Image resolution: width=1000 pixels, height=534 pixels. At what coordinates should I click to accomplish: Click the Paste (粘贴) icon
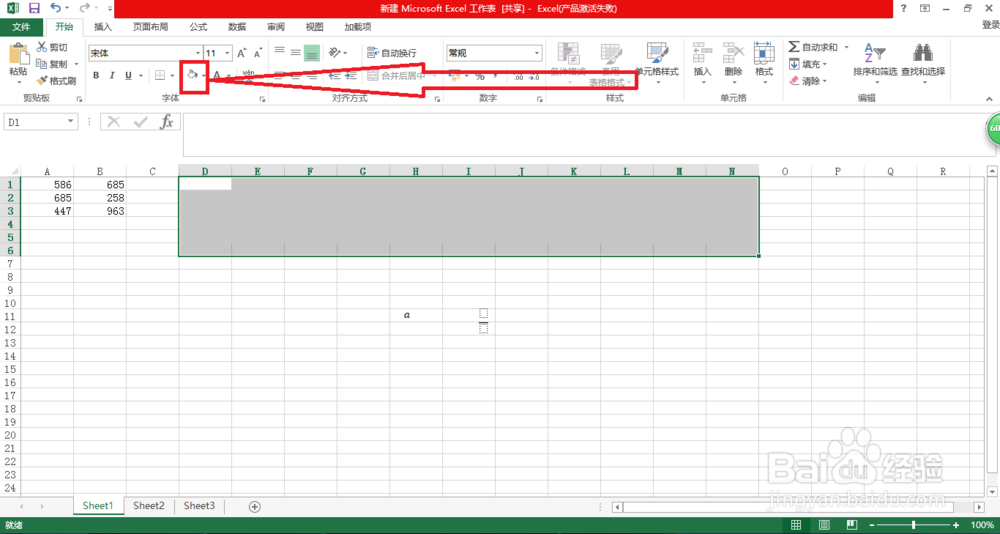18,56
